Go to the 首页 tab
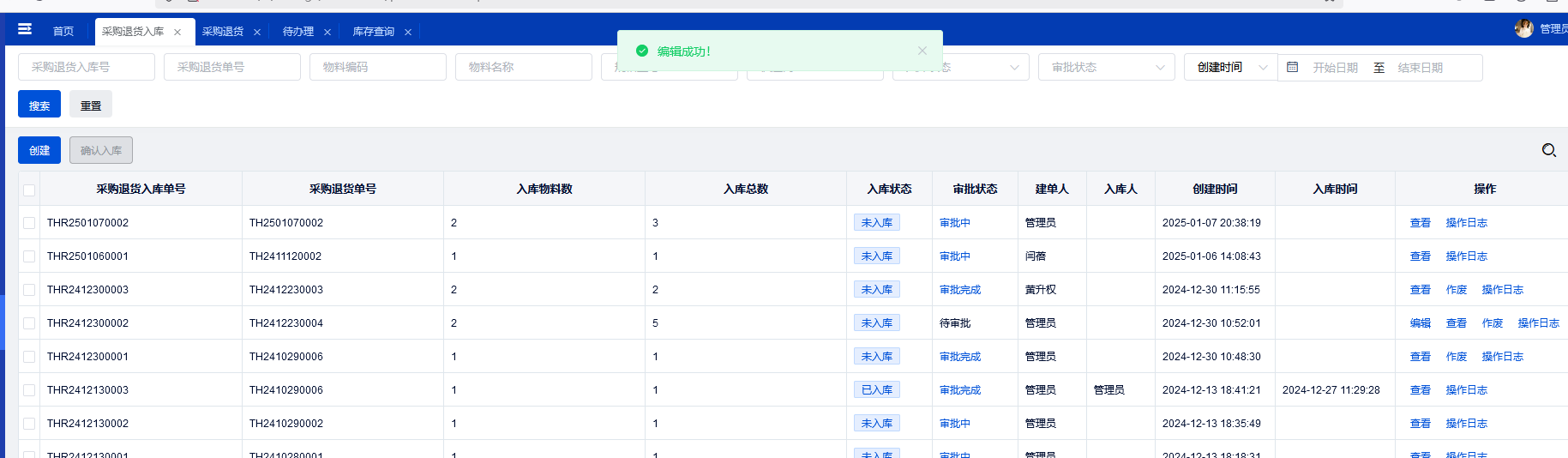Image resolution: width=1568 pixels, height=458 pixels. click(63, 32)
